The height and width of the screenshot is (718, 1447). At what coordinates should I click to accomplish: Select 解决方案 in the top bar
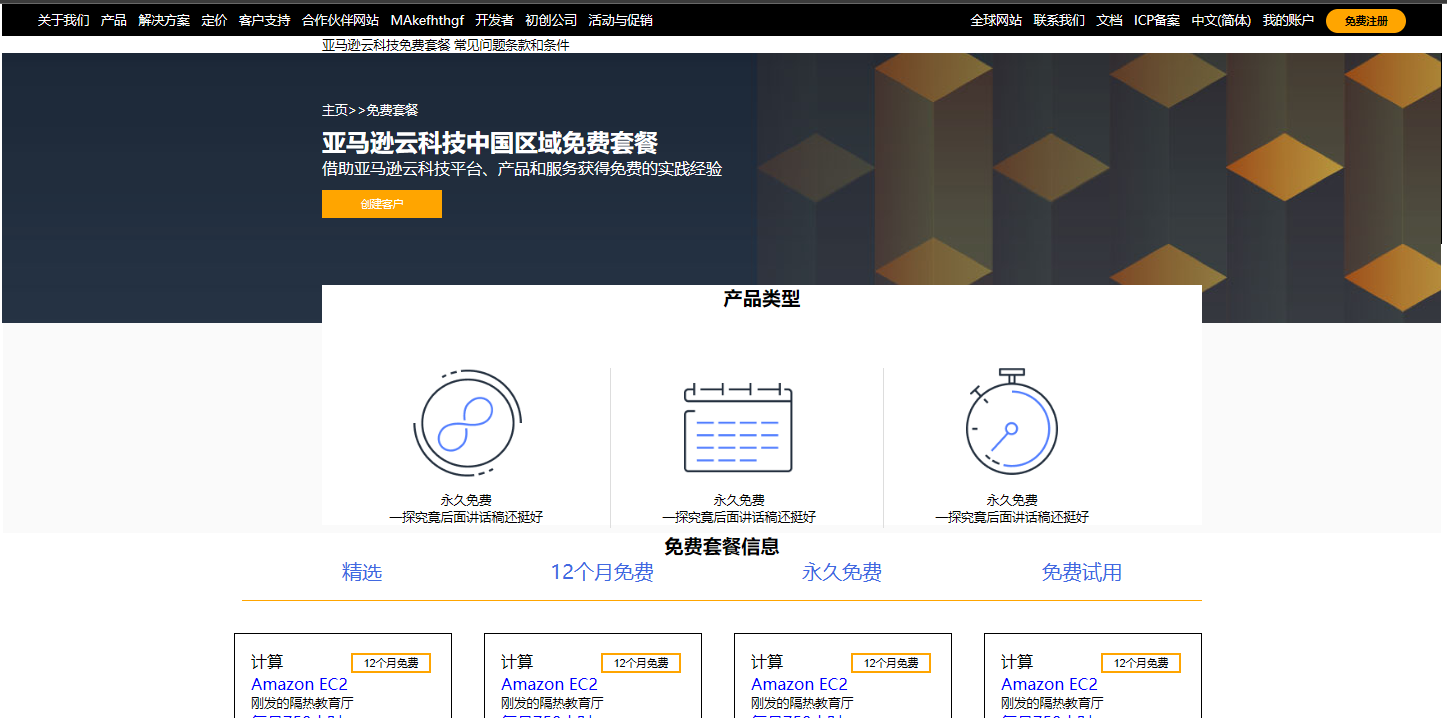click(x=164, y=20)
